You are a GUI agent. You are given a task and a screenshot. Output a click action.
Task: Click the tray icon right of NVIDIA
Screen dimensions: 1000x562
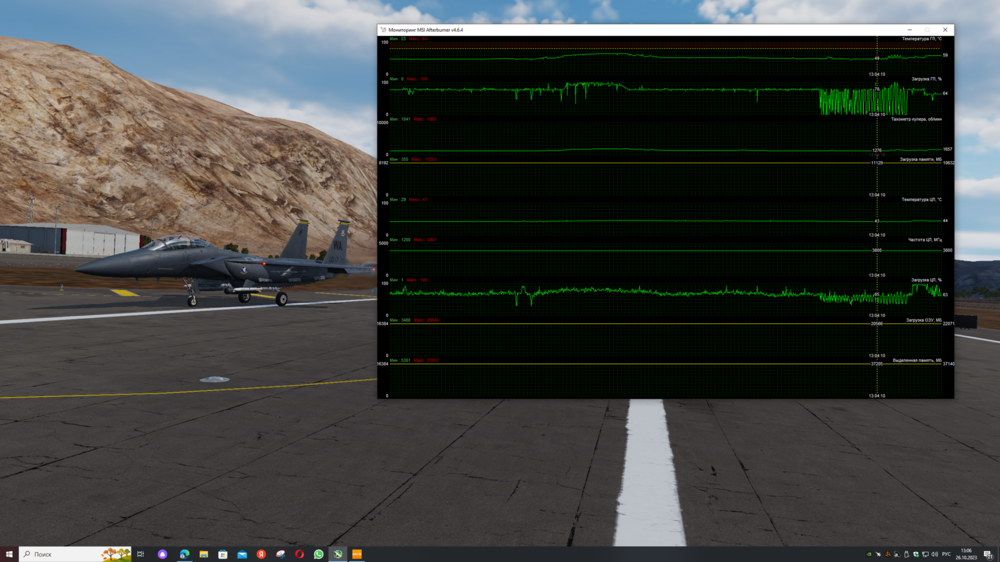point(878,554)
